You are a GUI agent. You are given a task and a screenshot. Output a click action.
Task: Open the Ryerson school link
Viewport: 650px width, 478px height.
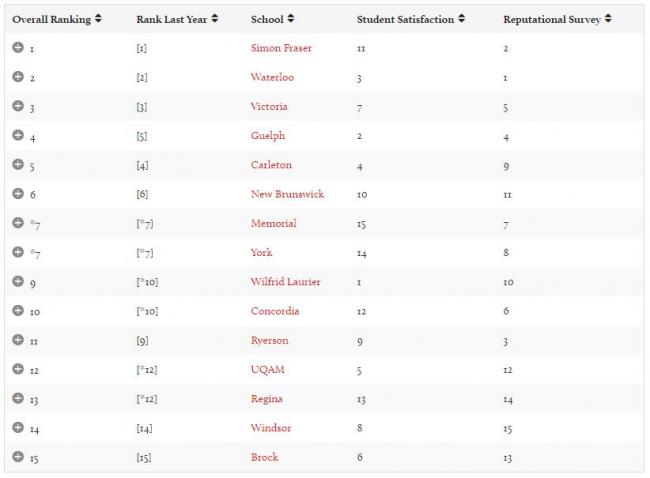point(269,340)
